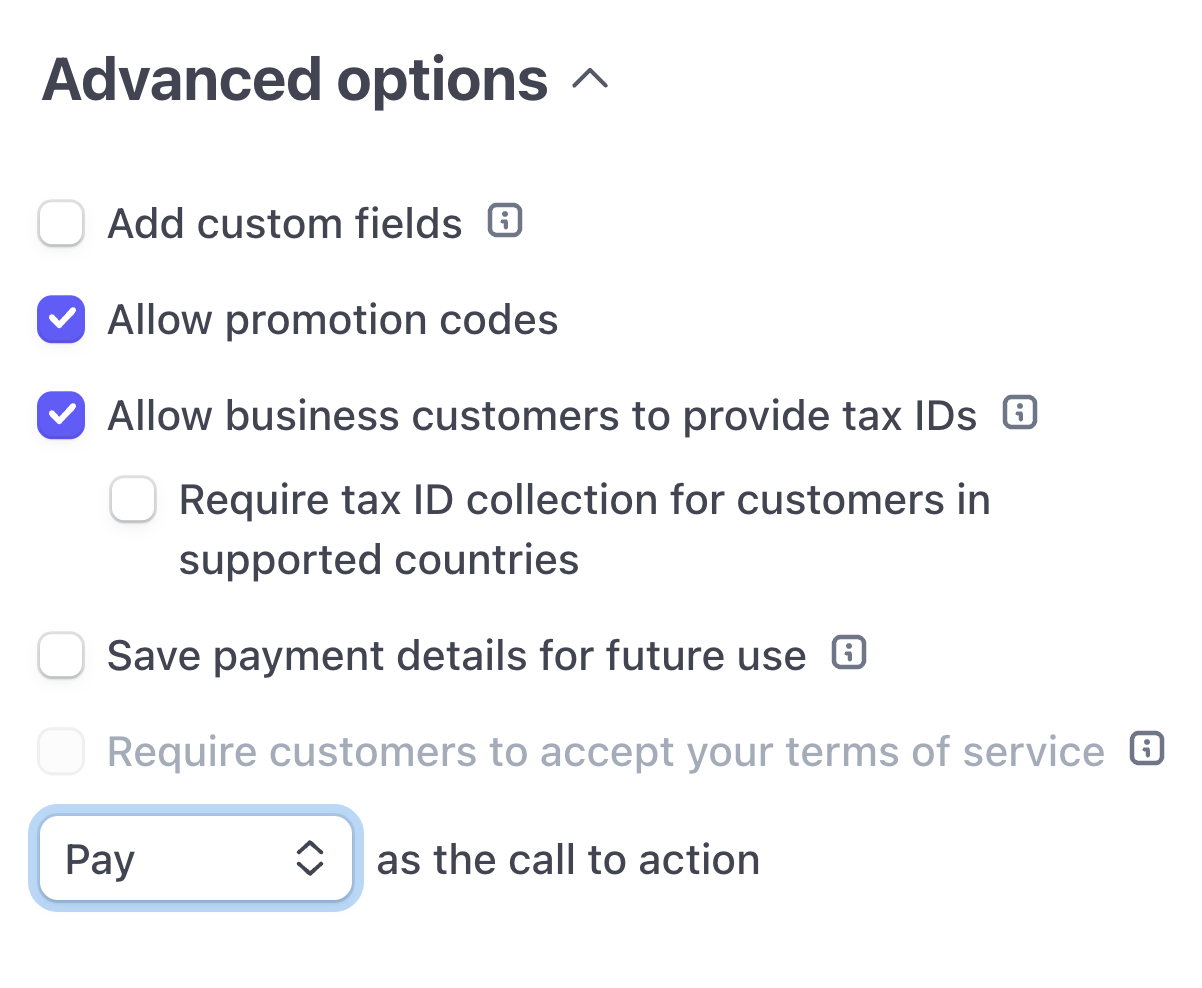Uncheck Allow promotion codes checkbox
Screen dimensions: 1202x988
(61, 319)
